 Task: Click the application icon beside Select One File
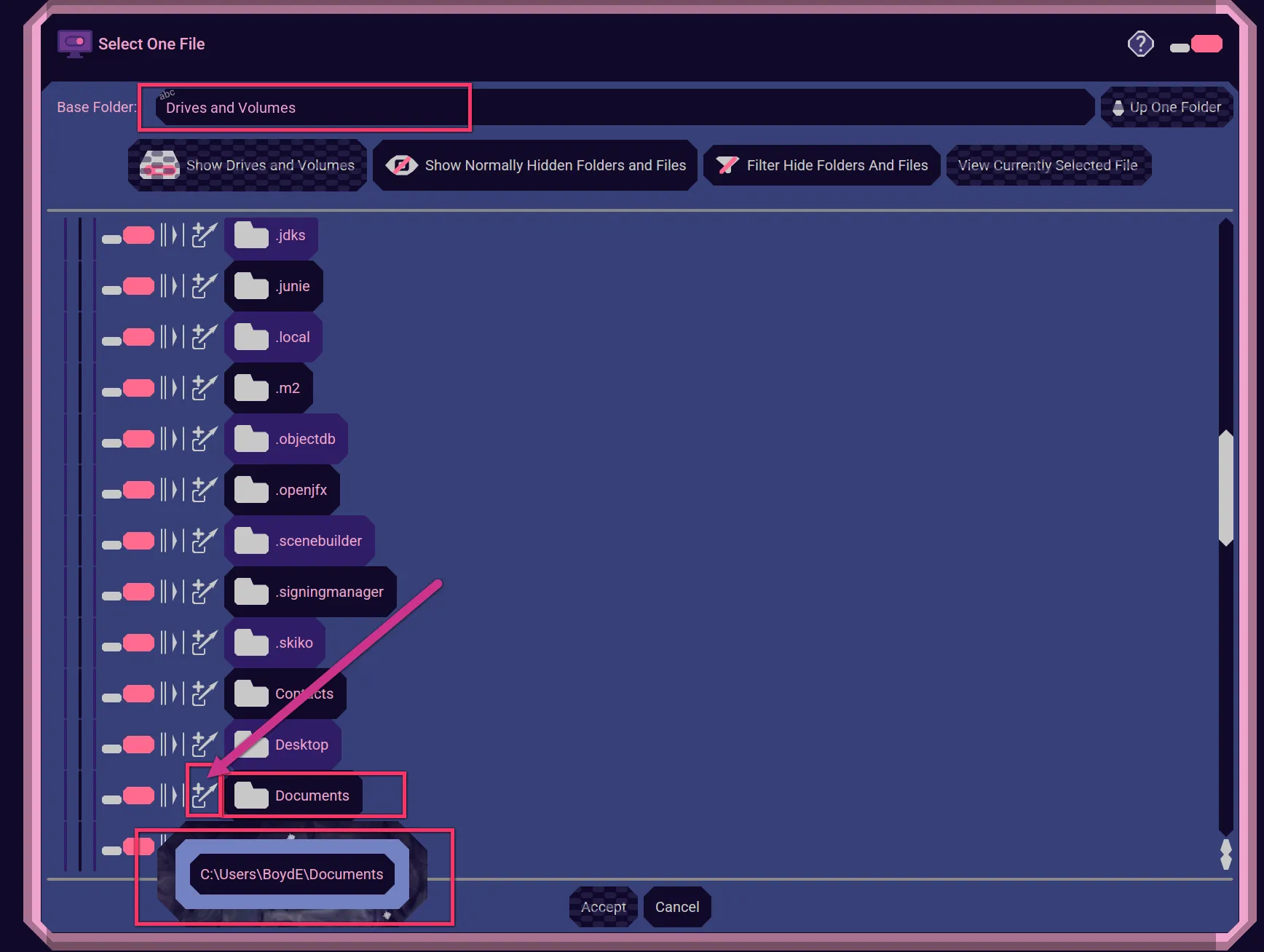coord(74,44)
